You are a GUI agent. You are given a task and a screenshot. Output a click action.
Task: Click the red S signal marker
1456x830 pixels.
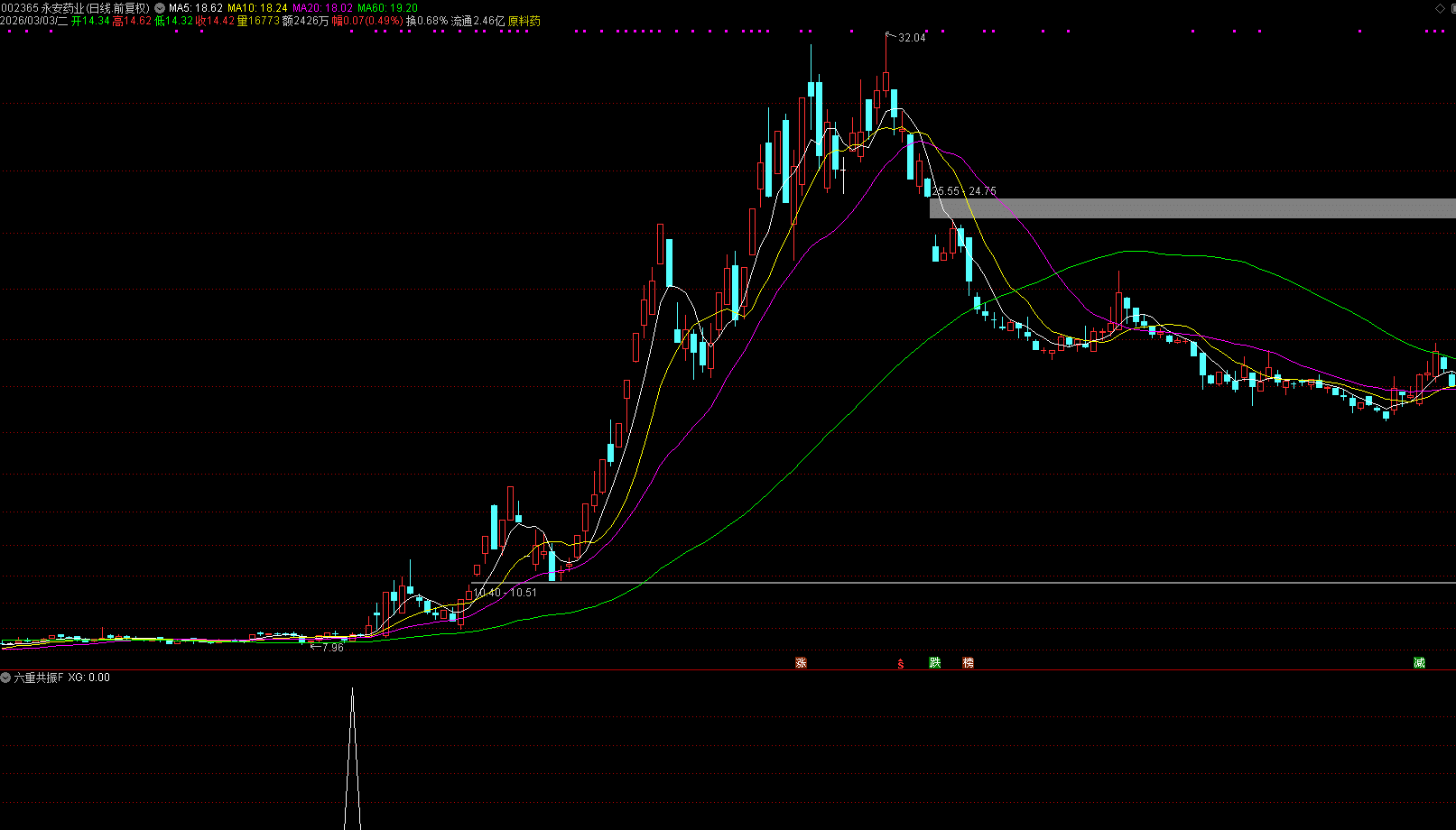900,664
